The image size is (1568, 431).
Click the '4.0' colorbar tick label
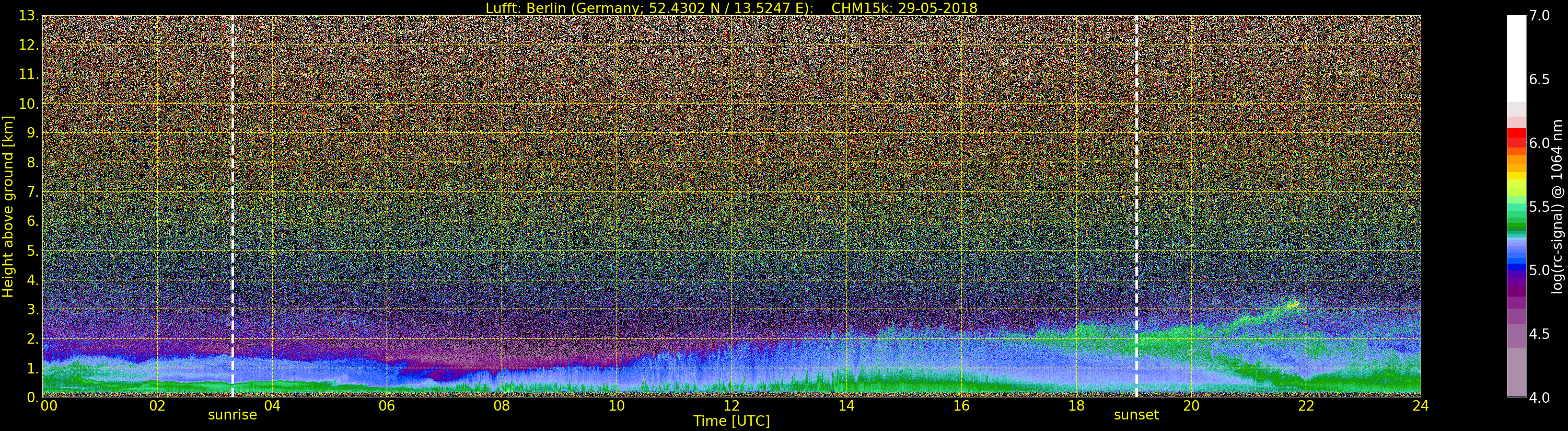[x=1539, y=398]
